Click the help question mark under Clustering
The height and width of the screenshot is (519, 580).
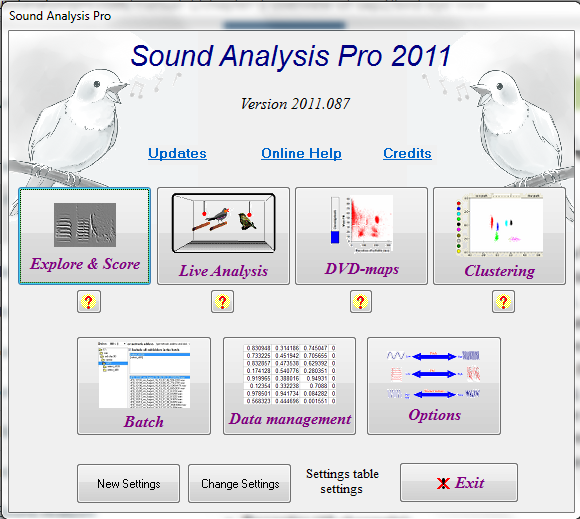[x=503, y=302]
